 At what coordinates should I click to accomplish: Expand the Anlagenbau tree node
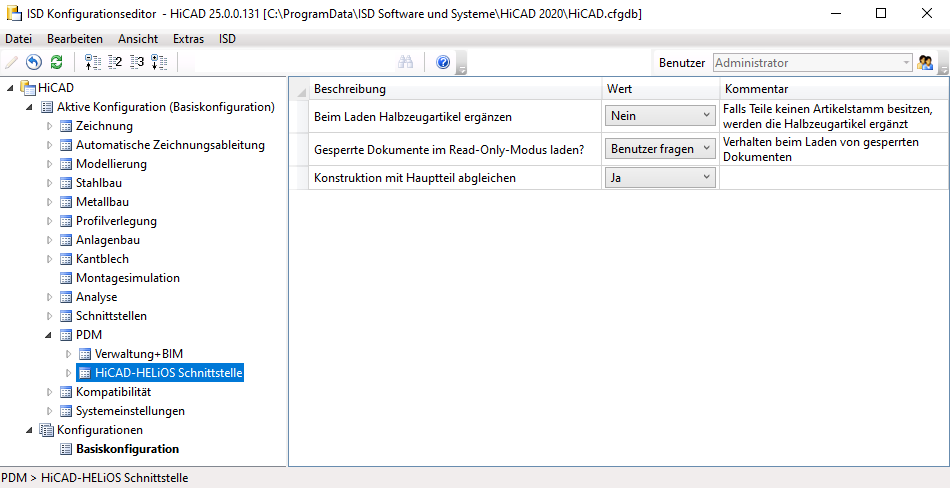coord(50,240)
